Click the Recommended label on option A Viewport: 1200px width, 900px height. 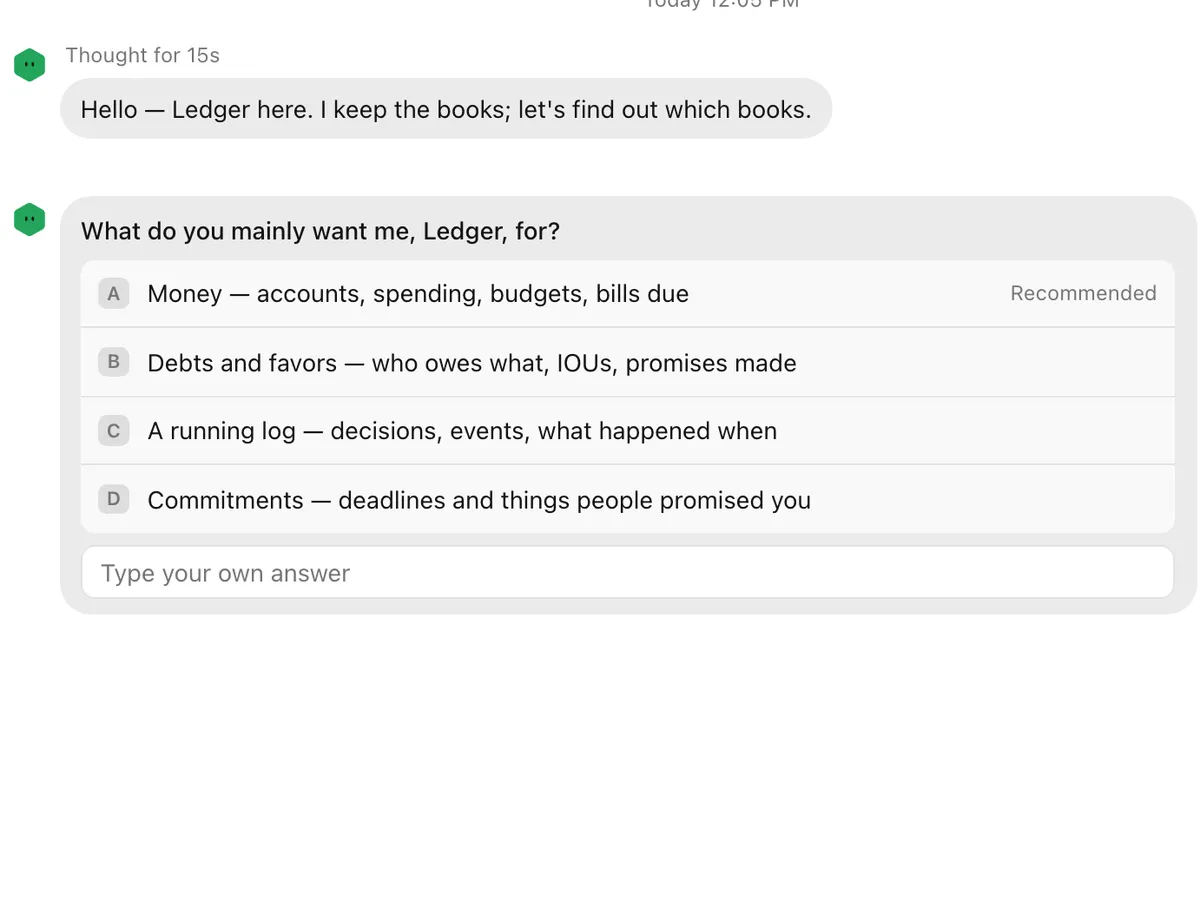(x=1083, y=293)
